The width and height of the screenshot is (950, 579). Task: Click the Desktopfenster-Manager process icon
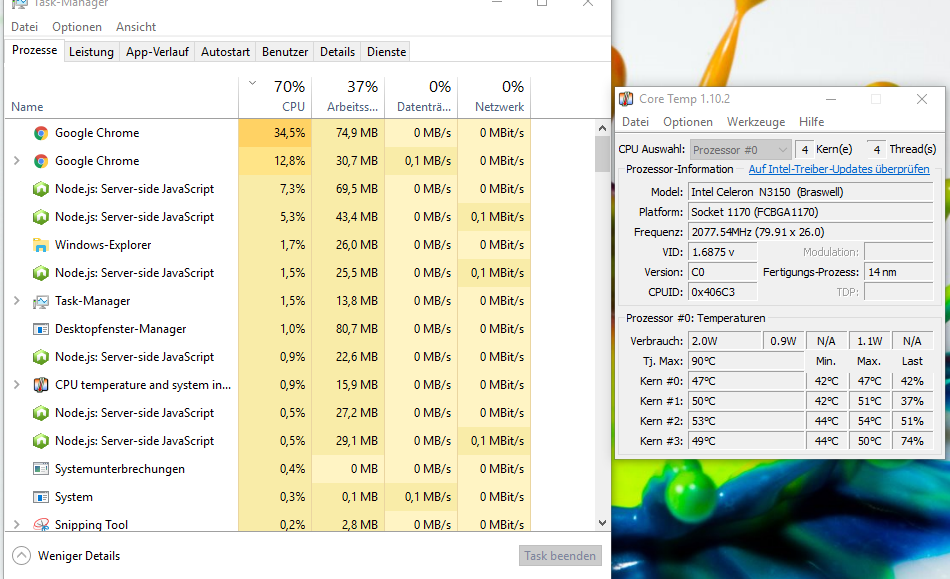point(41,329)
